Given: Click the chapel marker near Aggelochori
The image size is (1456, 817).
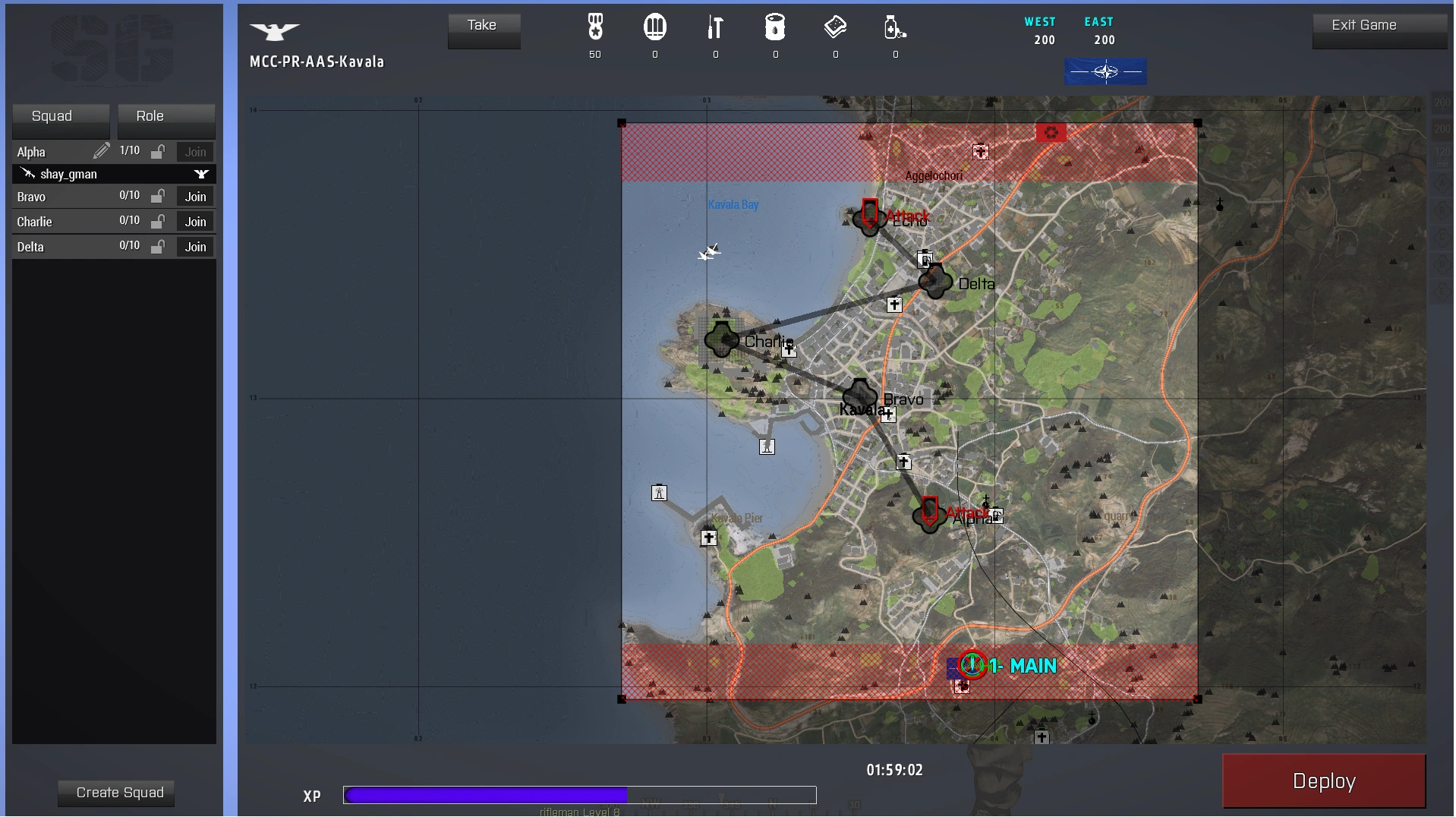Looking at the screenshot, I should tap(981, 153).
